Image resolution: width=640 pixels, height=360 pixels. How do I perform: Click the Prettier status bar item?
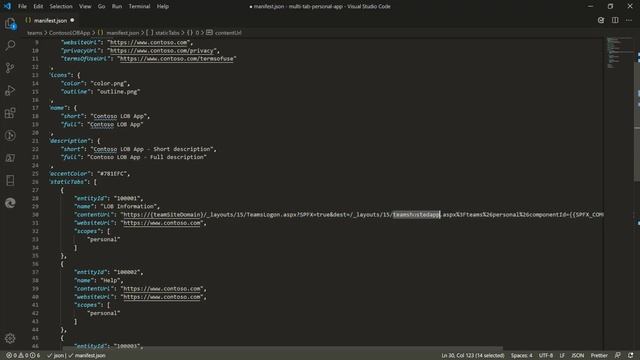click(x=599, y=356)
